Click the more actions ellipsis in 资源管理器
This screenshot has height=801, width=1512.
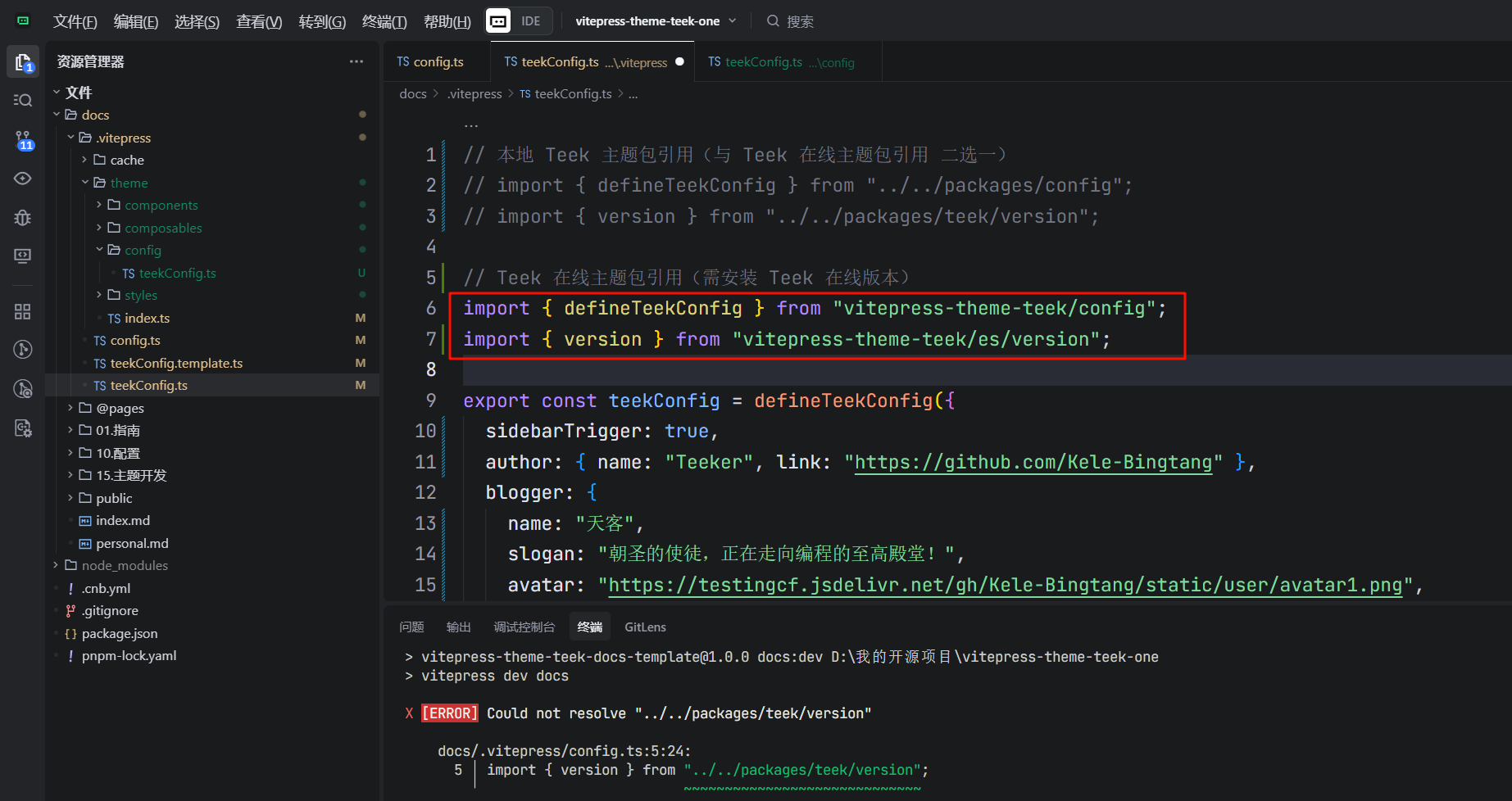356,61
